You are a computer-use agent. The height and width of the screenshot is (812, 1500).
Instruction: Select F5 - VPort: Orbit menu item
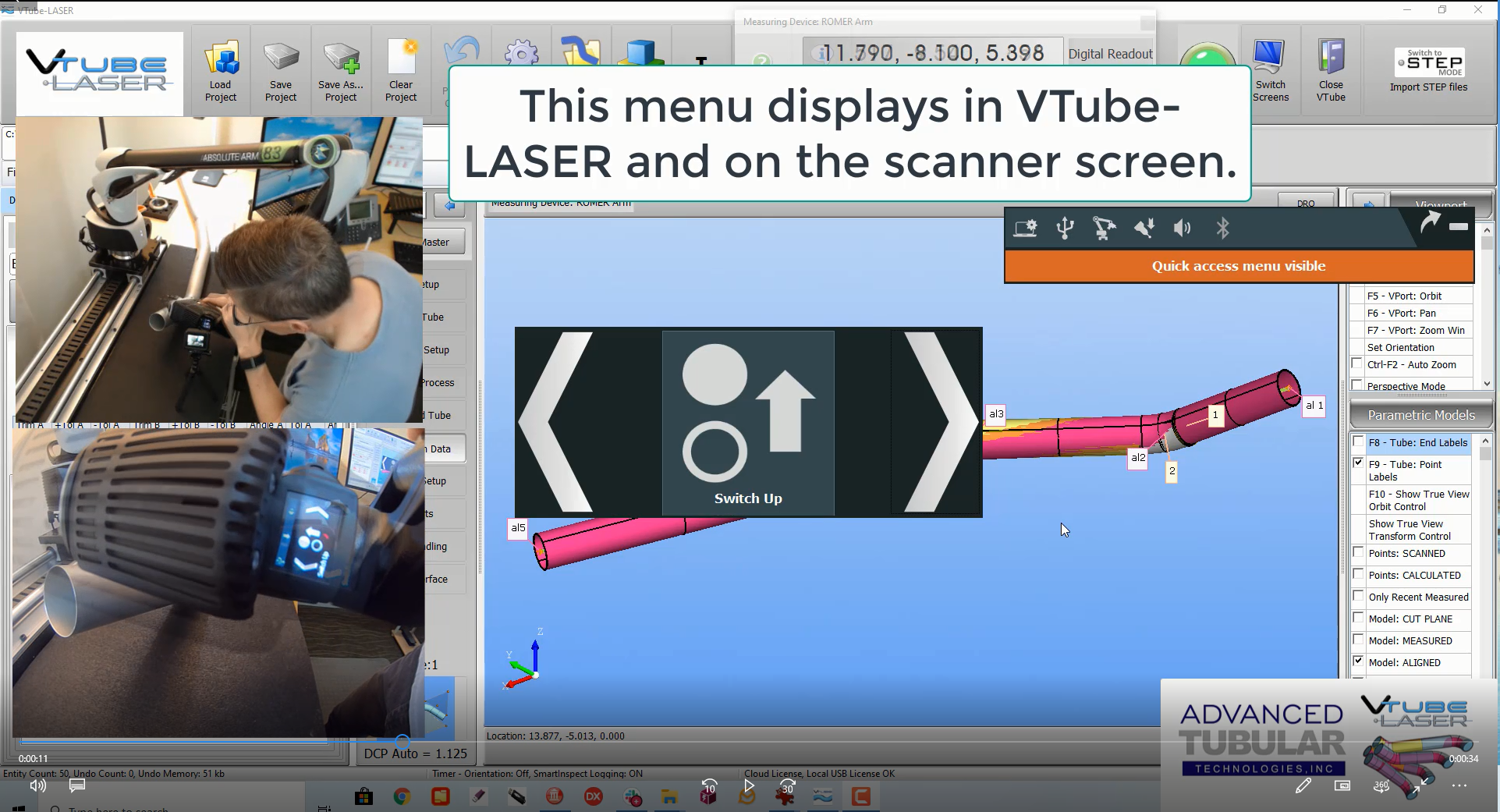pos(1404,296)
